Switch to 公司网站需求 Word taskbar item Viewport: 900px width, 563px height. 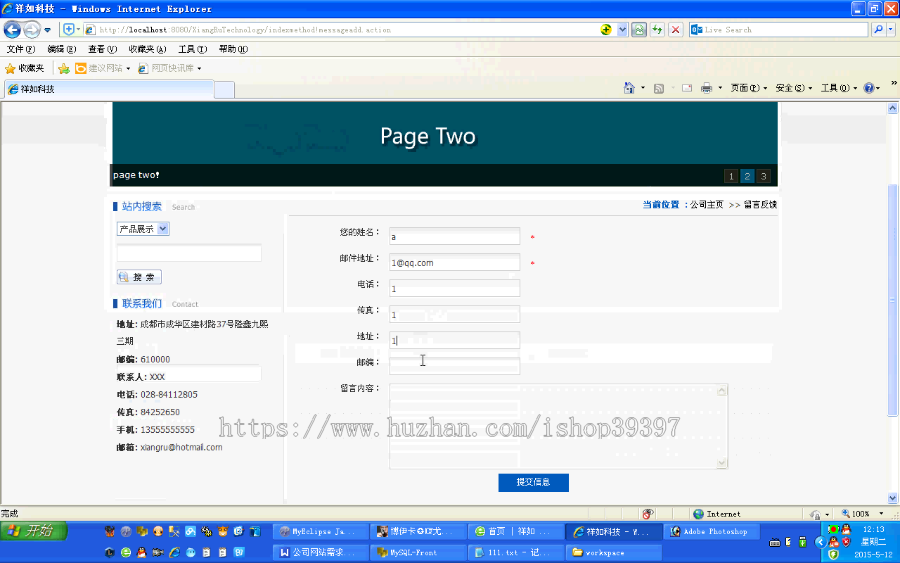click(319, 553)
